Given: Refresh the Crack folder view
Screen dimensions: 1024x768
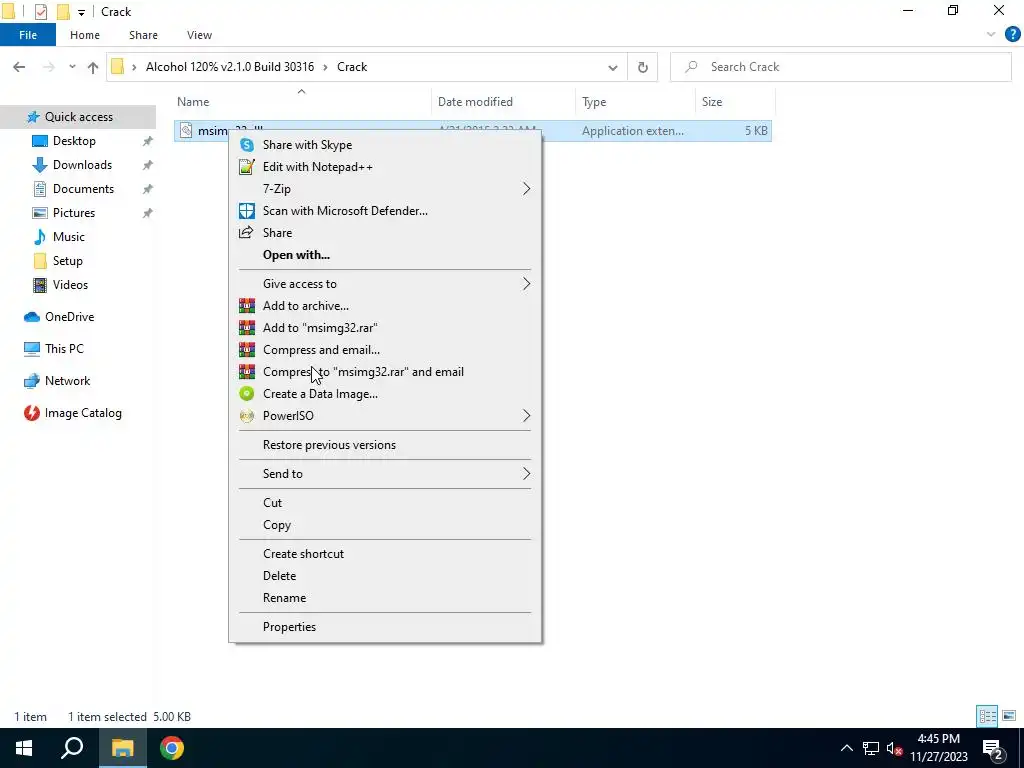Looking at the screenshot, I should pos(643,67).
